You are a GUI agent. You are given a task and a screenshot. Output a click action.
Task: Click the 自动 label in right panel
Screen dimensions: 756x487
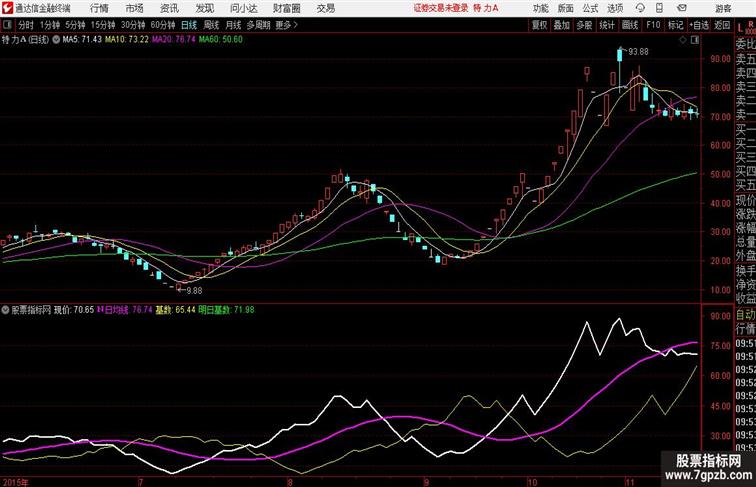pyautogui.click(x=746, y=315)
